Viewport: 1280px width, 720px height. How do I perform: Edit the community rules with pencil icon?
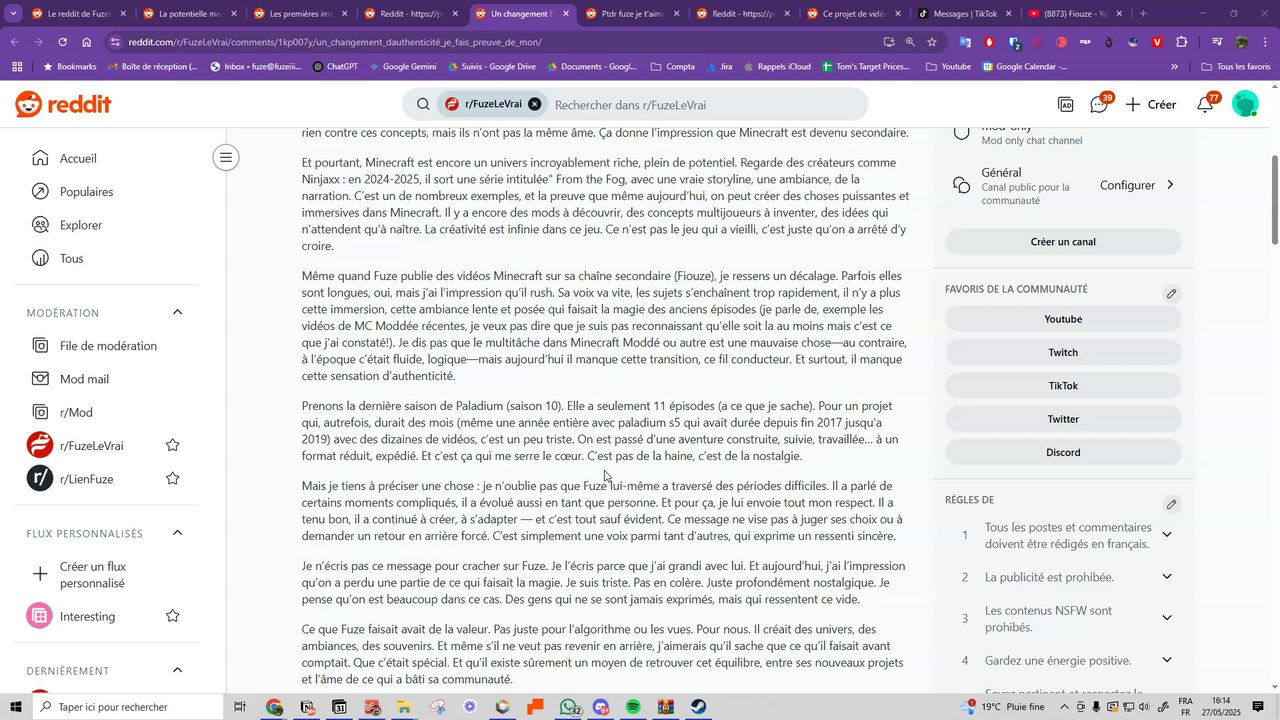1171,504
